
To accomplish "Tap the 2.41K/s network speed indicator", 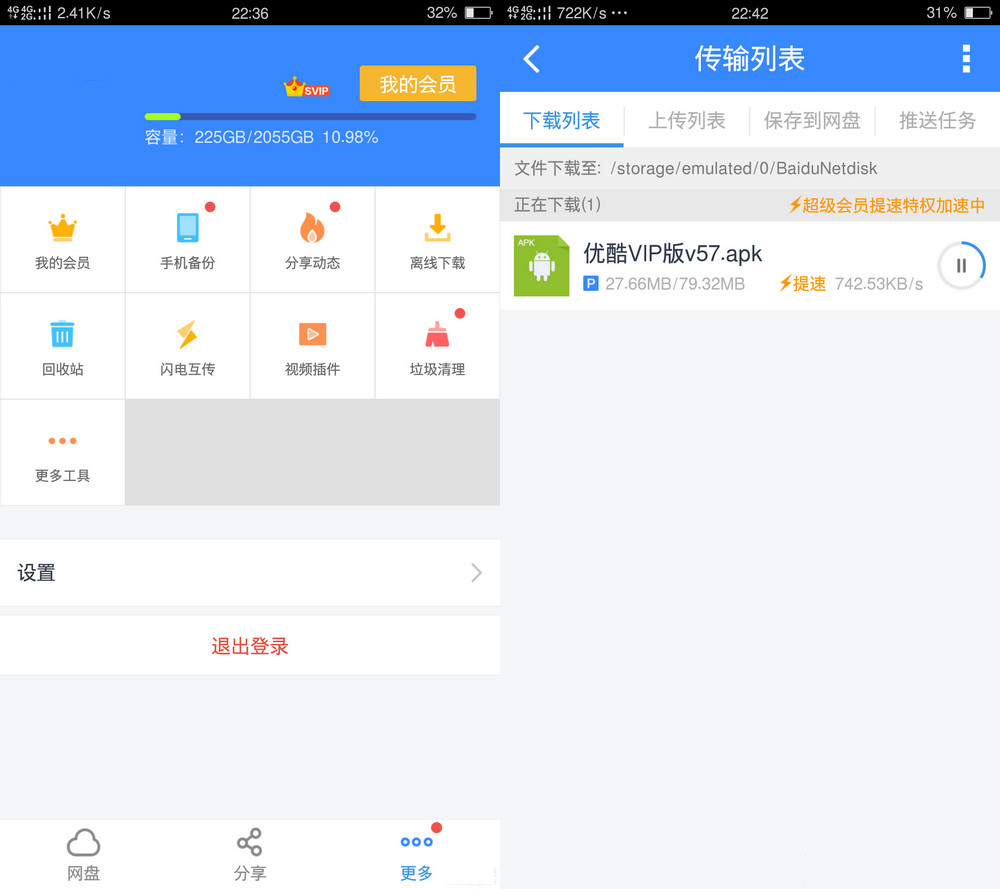I will tap(84, 13).
